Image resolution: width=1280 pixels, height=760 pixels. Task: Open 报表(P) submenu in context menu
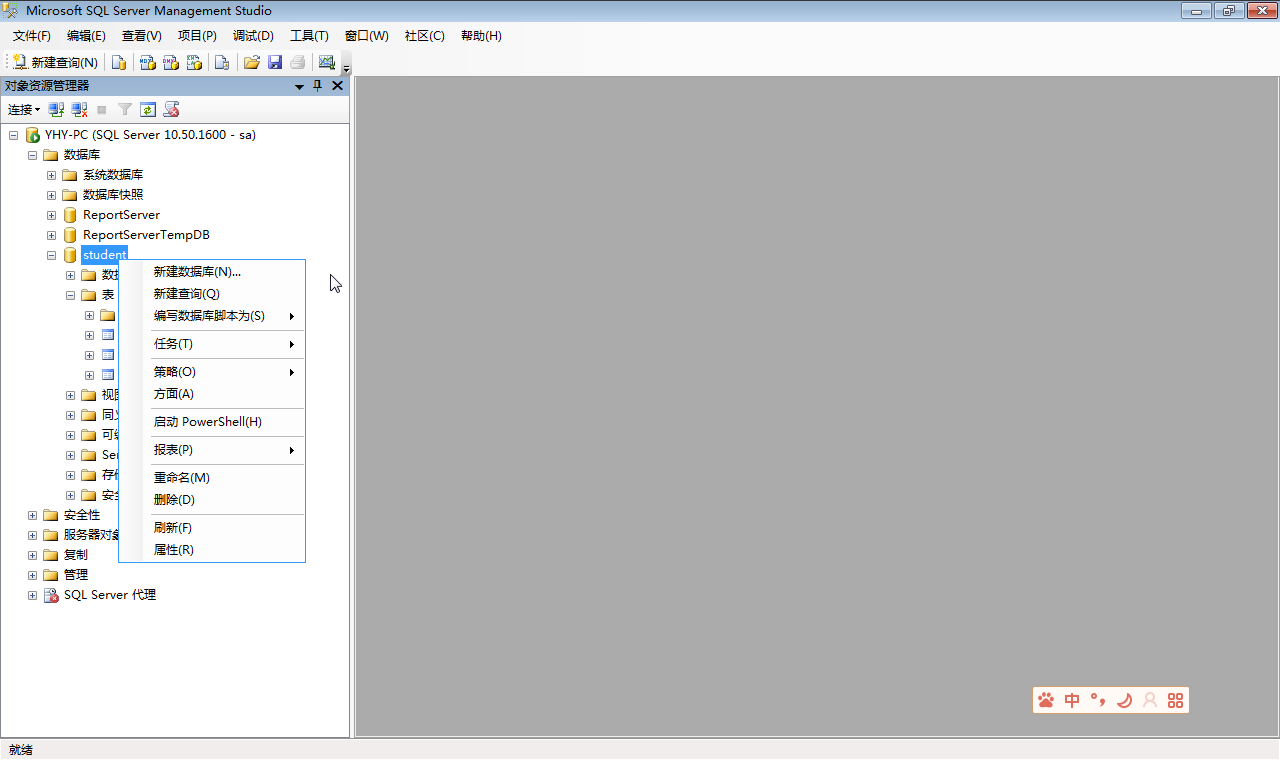coord(212,450)
